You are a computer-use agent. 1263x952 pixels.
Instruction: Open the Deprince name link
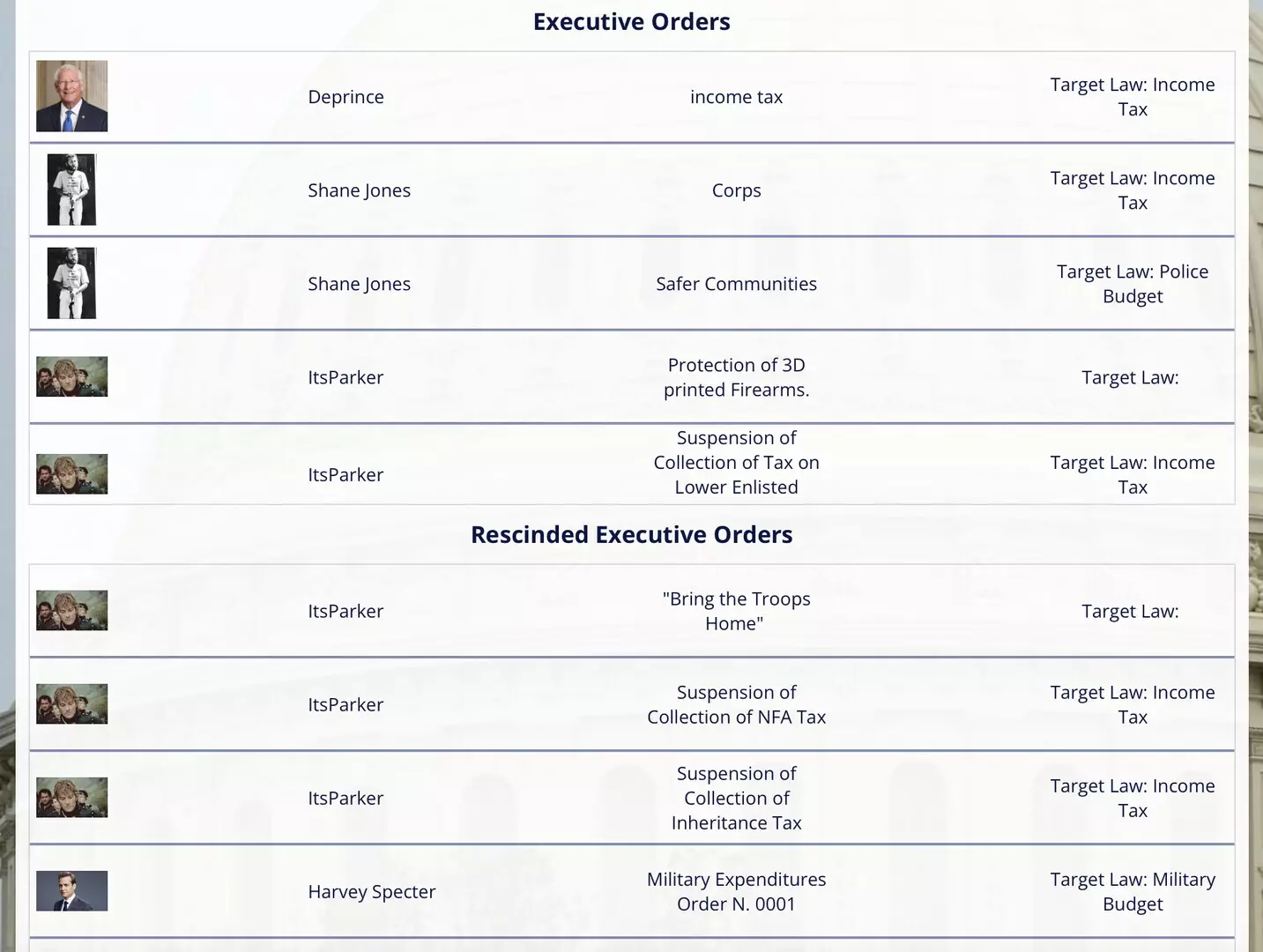coord(345,97)
